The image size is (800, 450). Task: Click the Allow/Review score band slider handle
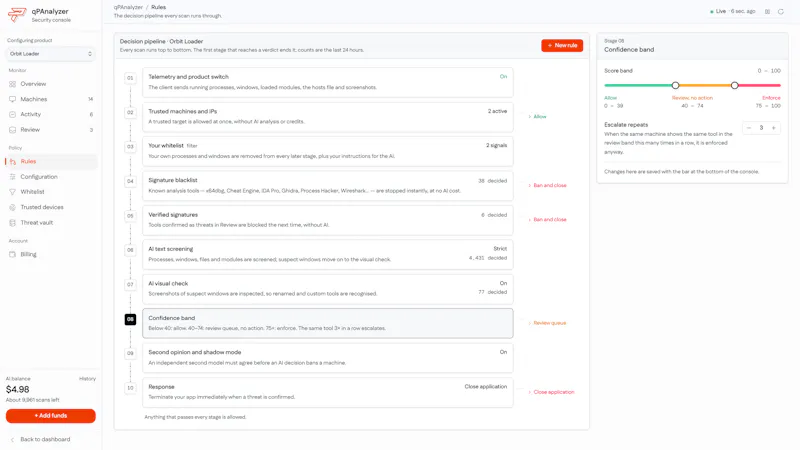(675, 85)
